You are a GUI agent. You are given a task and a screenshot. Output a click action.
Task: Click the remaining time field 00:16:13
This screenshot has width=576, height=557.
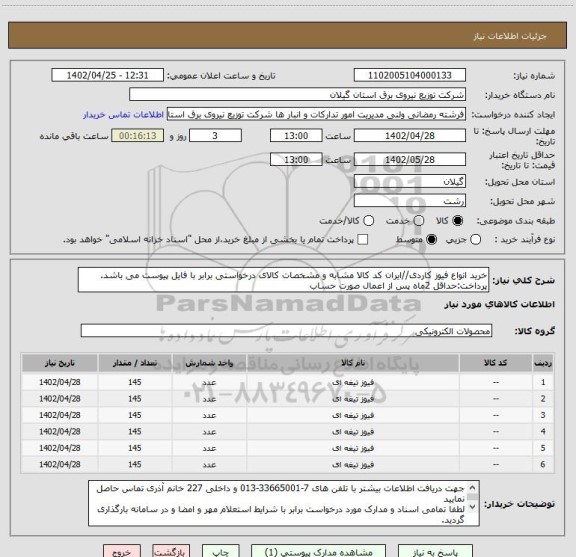tap(138, 135)
